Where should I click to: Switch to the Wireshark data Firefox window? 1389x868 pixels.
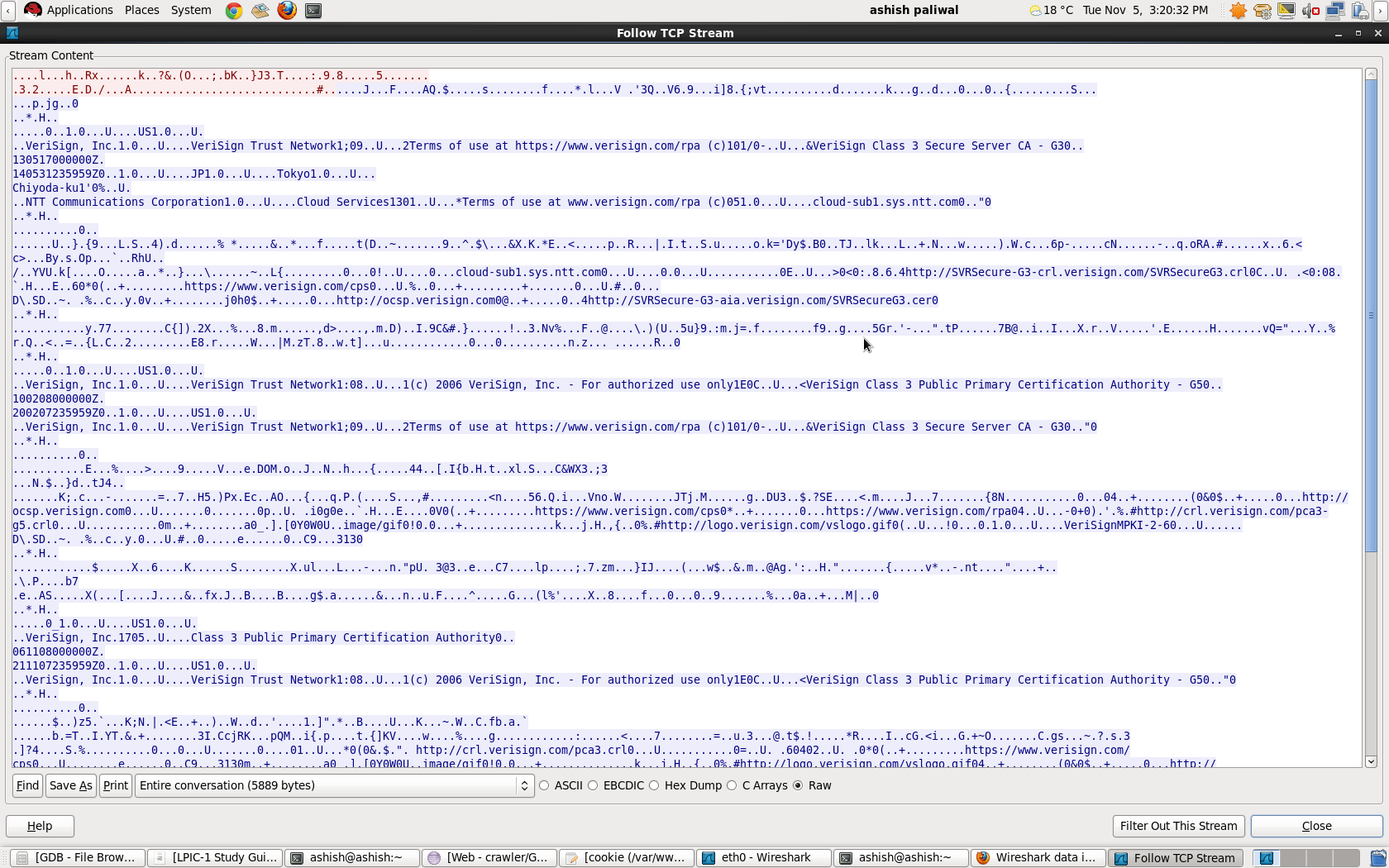click(1038, 858)
